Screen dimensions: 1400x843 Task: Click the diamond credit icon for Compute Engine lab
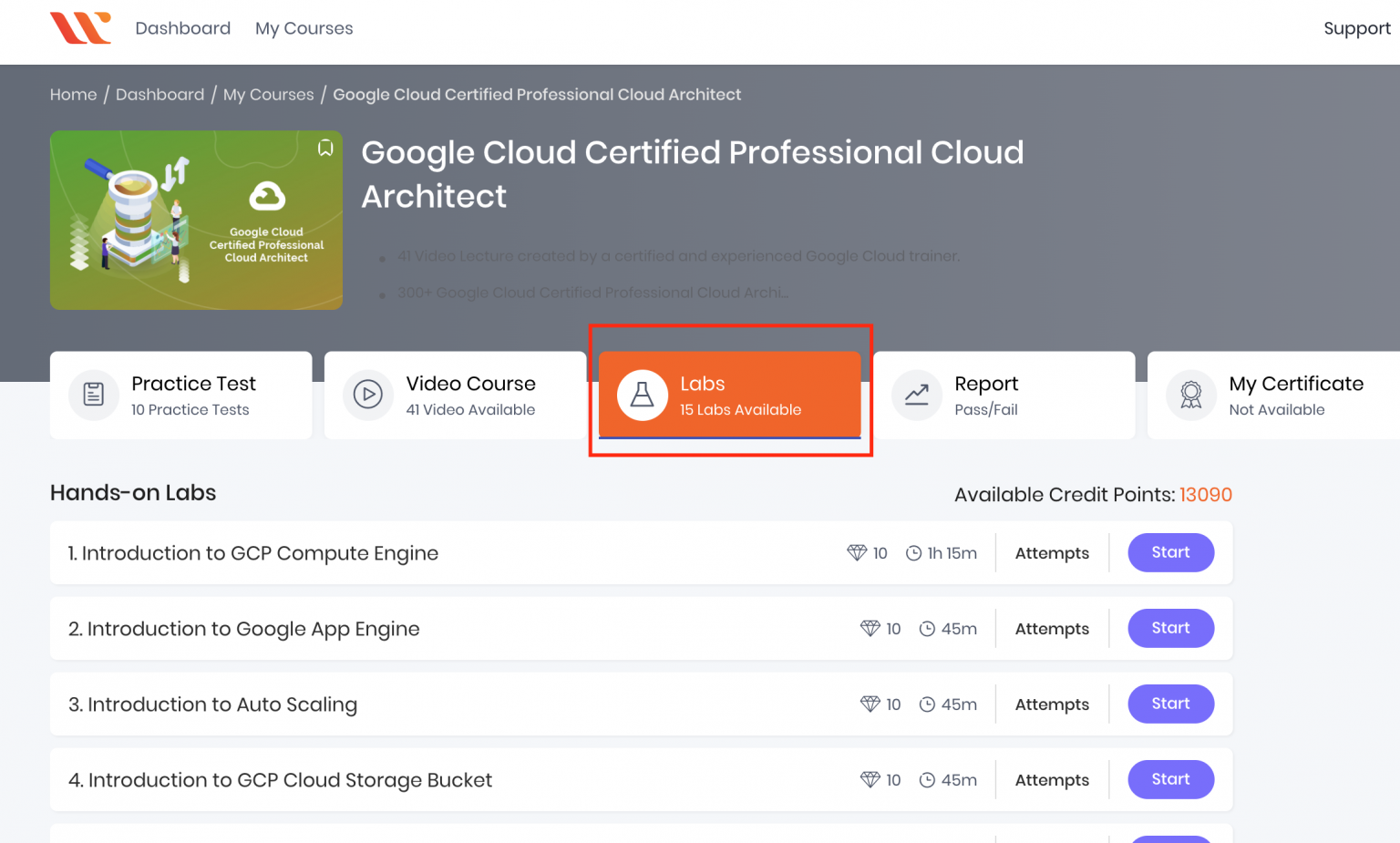[858, 552]
